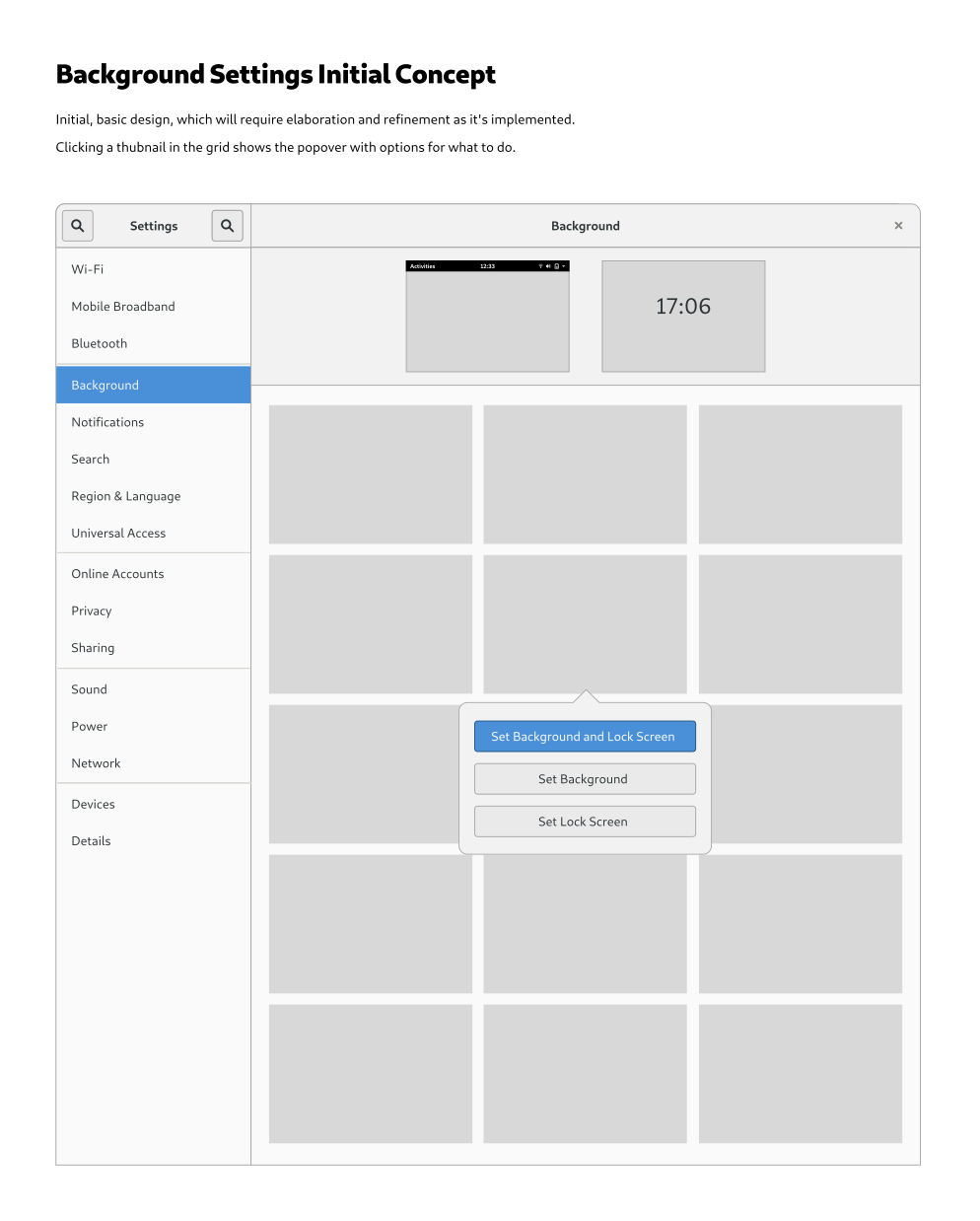The height and width of the screenshot is (1221, 980).
Task: Go to Notifications settings
Action: tap(107, 422)
